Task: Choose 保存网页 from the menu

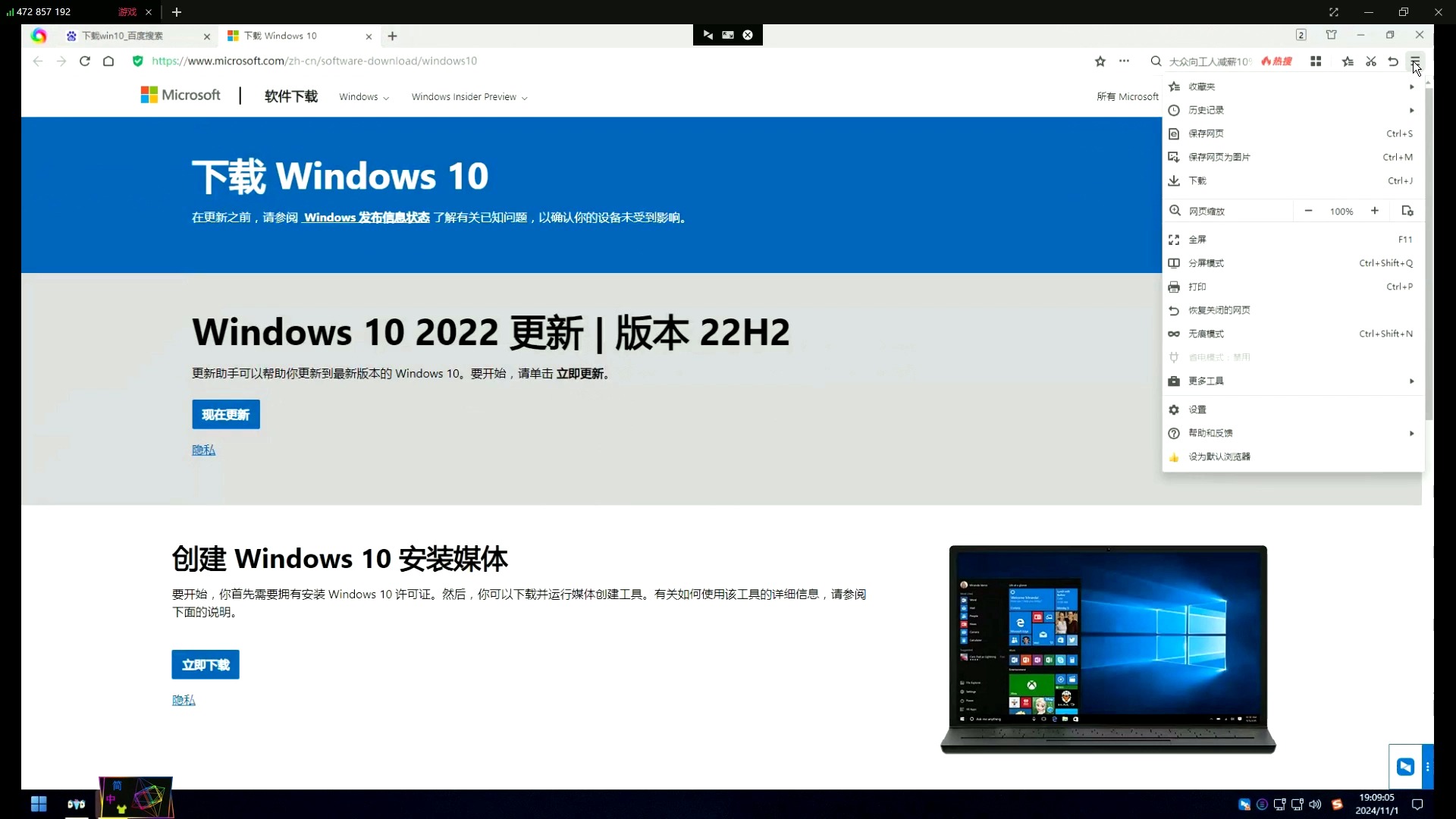Action: coord(1293,133)
